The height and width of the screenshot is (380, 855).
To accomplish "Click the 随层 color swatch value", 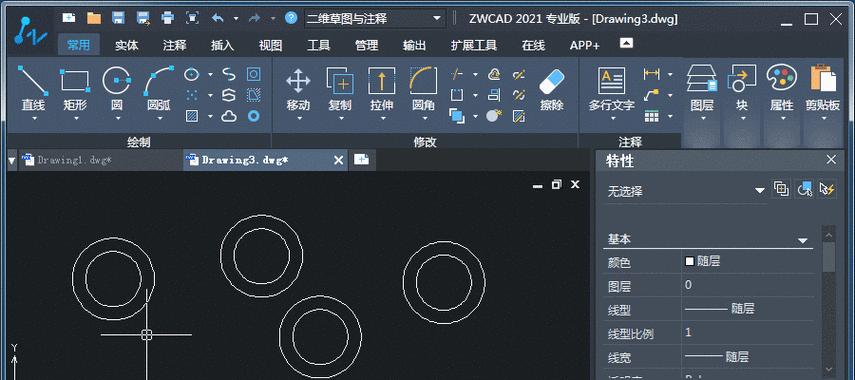I will (703, 261).
